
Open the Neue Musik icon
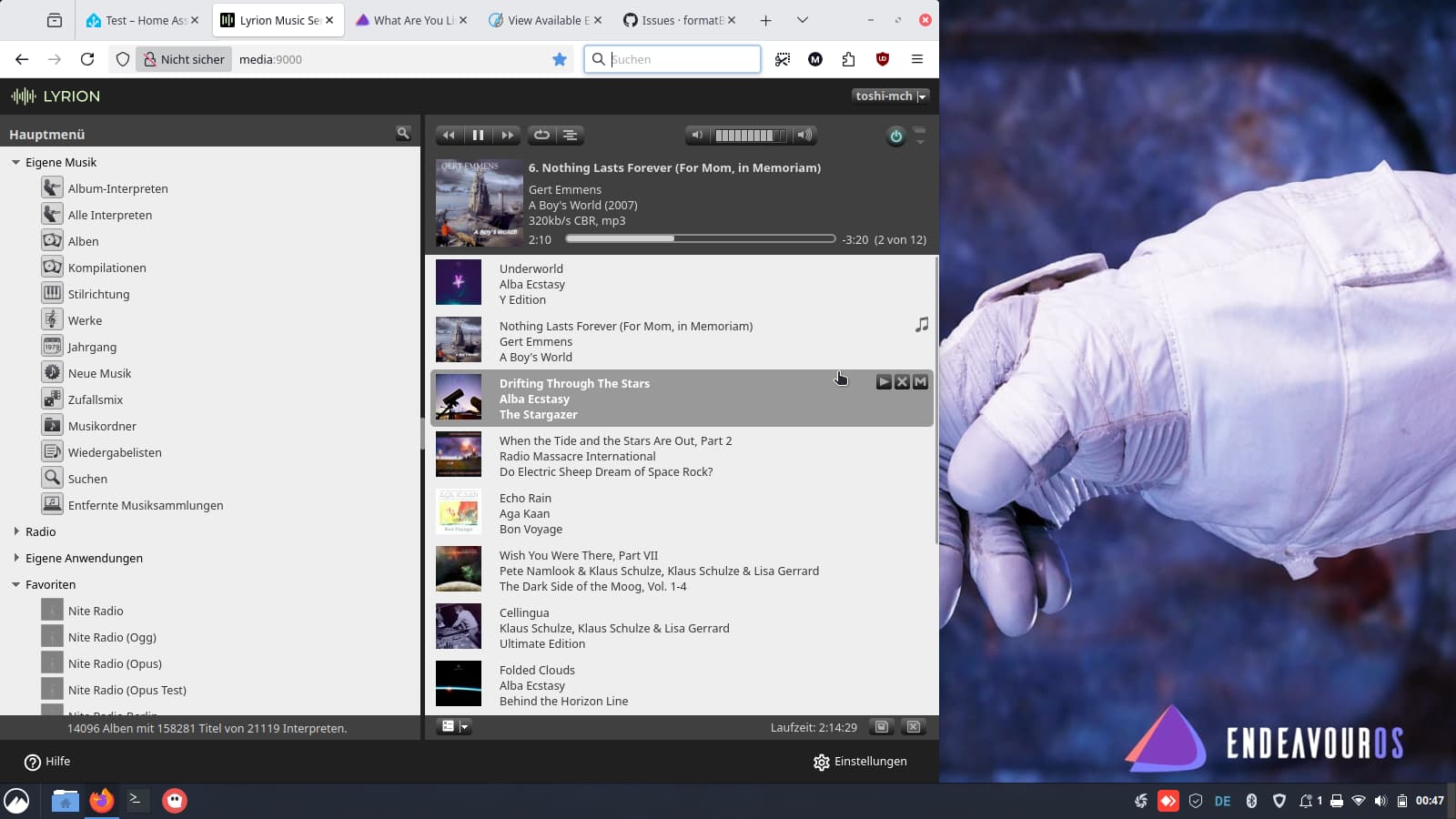tap(52, 372)
